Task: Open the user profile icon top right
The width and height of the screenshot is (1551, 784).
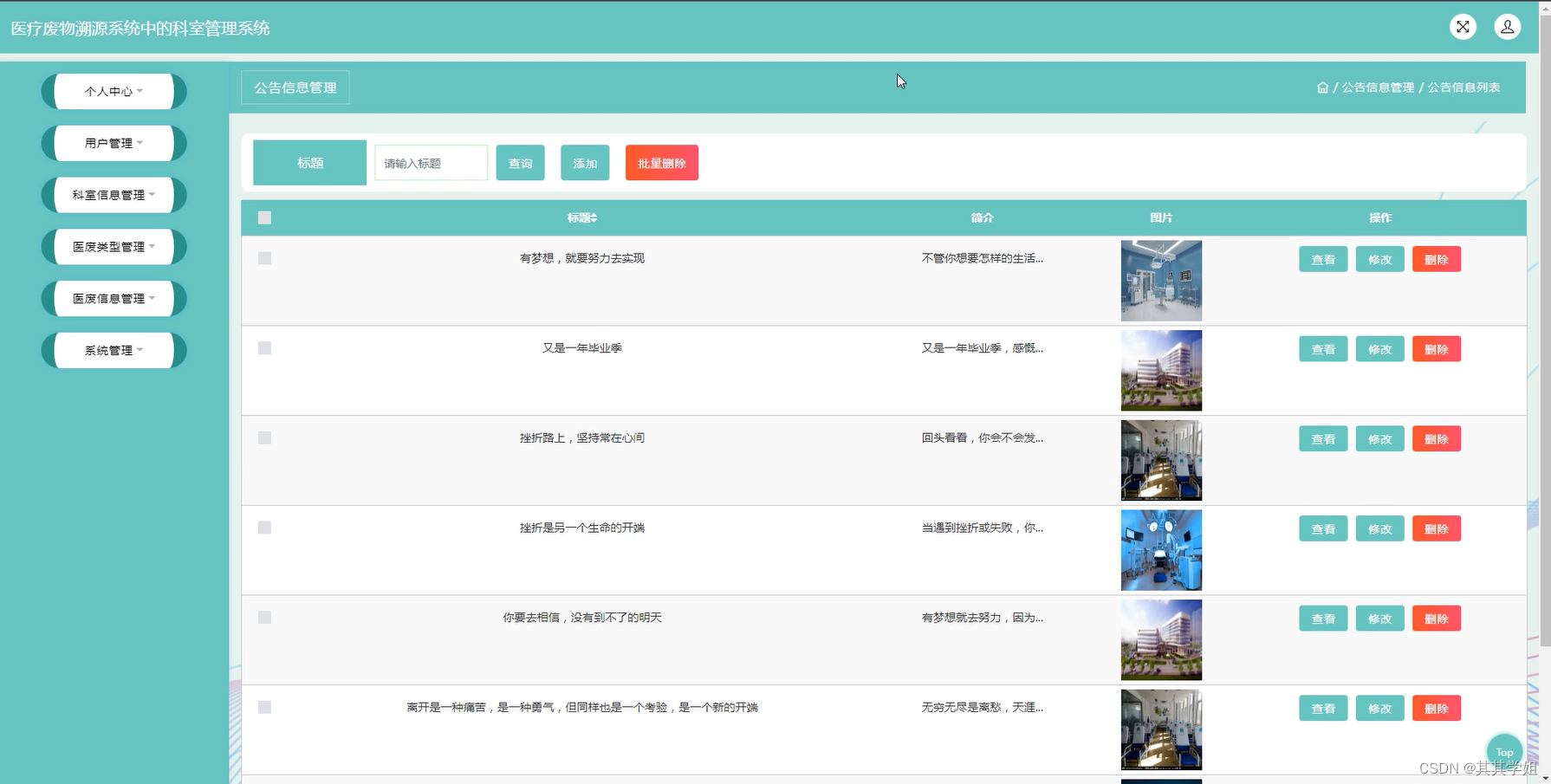Action: (1508, 27)
